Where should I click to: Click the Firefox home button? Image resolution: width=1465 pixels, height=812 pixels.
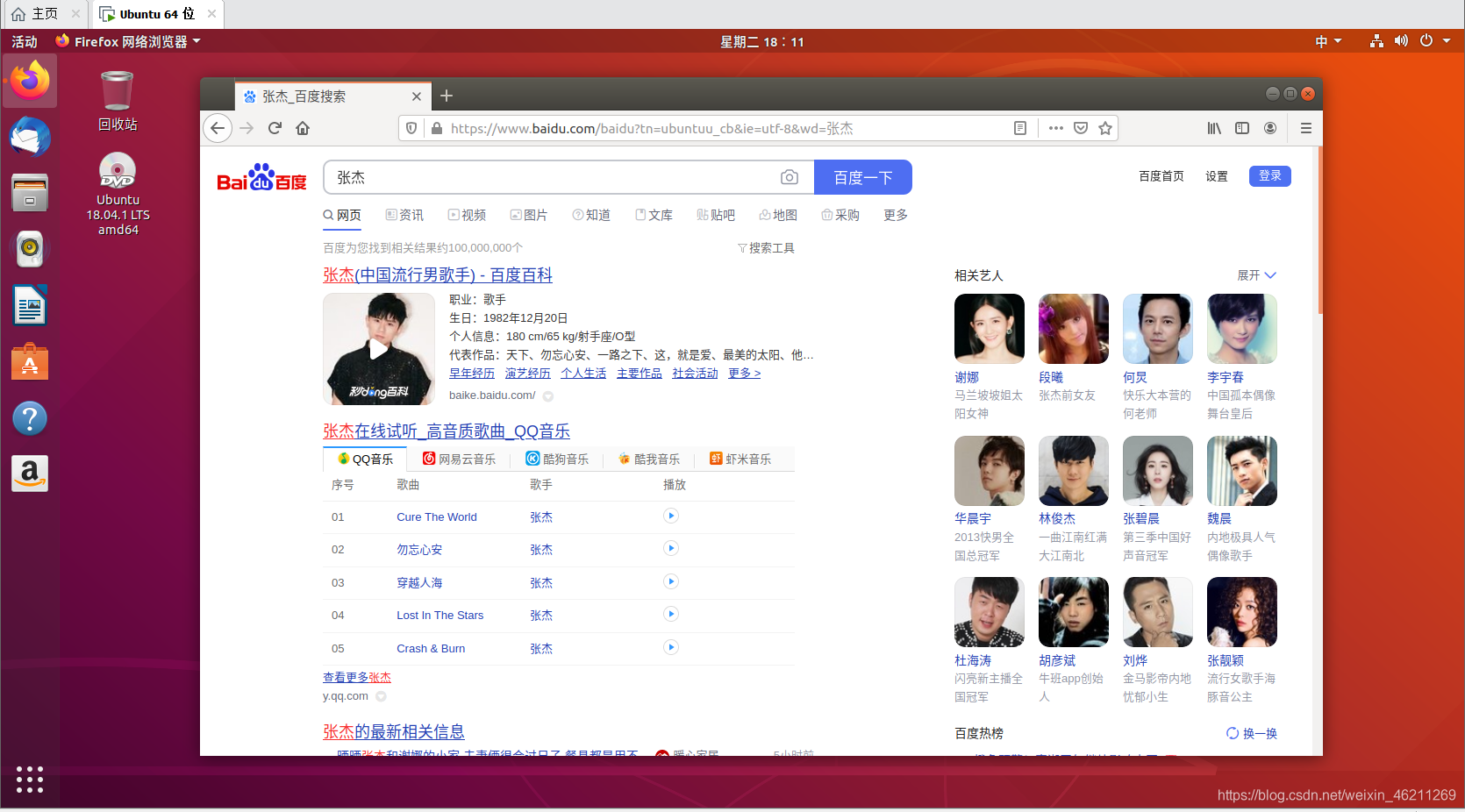pos(303,128)
